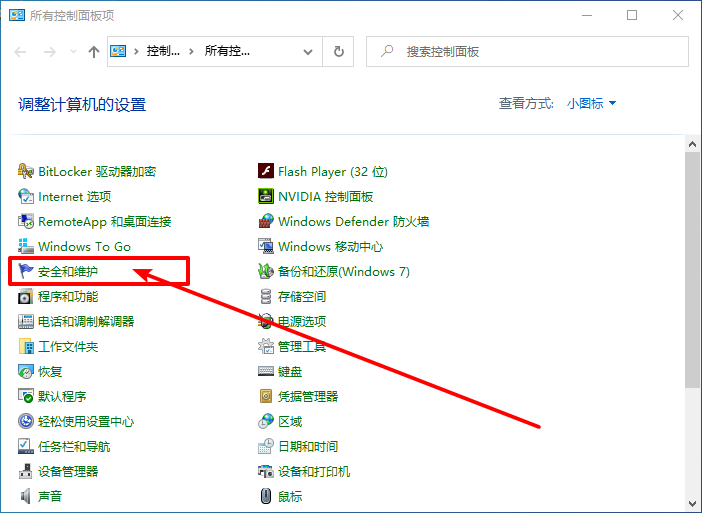The width and height of the screenshot is (702, 513).
Task: Open Windows Defender 防火墙 icon
Action: click(x=266, y=222)
